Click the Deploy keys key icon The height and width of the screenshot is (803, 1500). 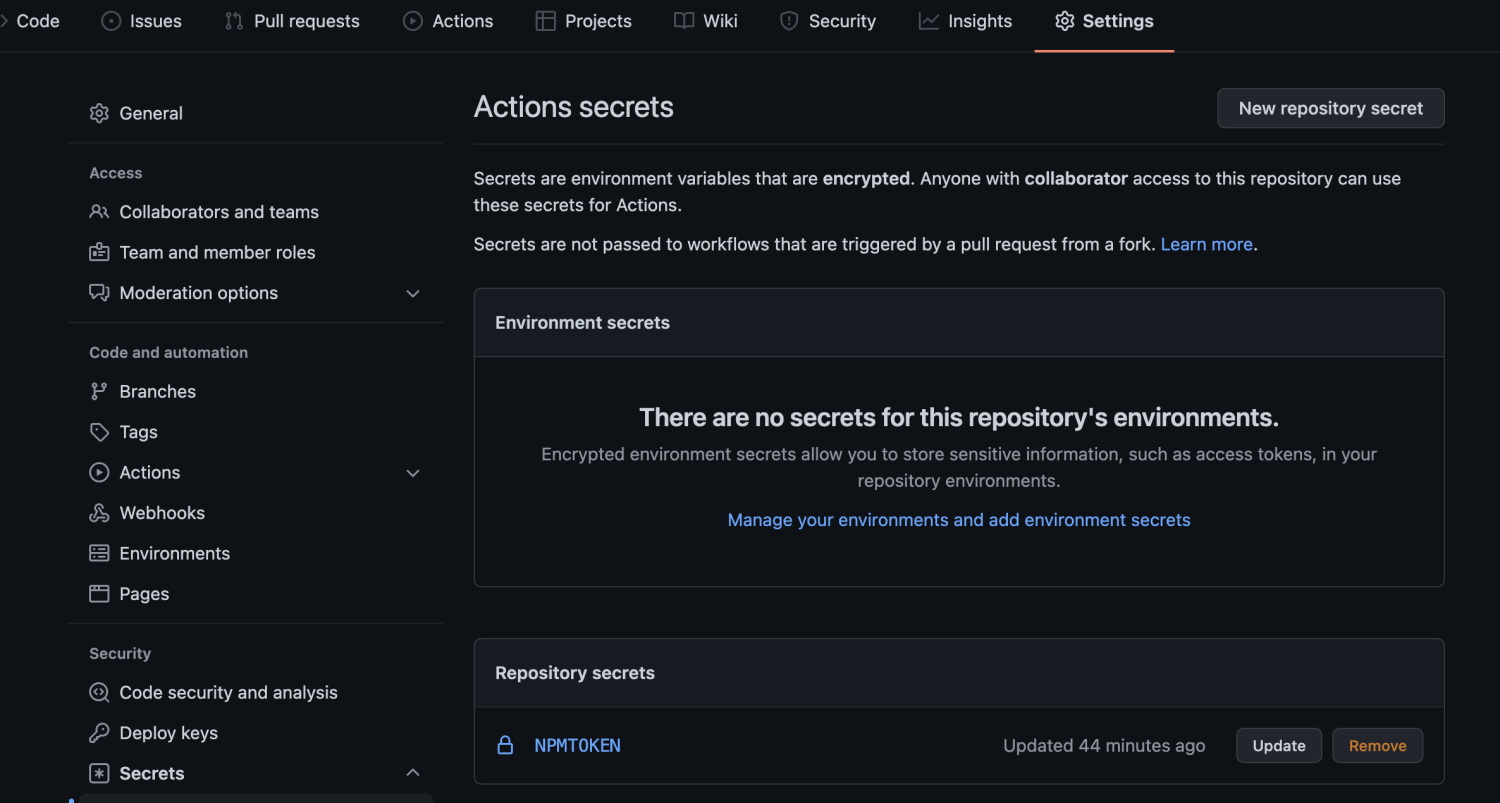point(99,733)
